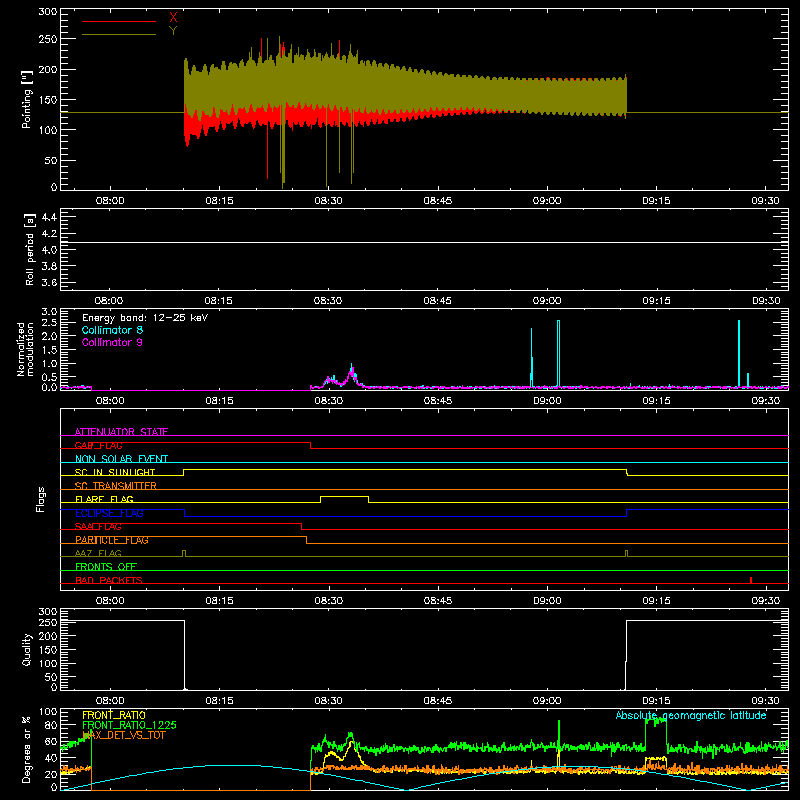This screenshot has width=800, height=800.
Task: Click the first AA7_FLAG pulse near 08:10
Action: coord(184,553)
